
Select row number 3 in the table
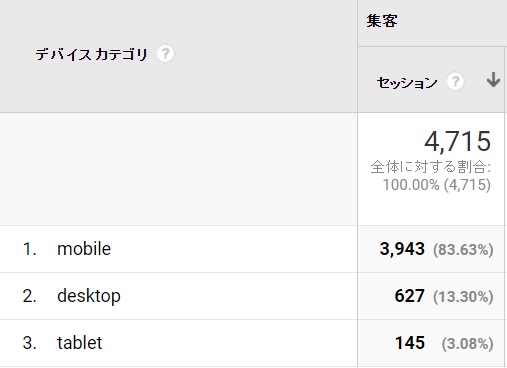pyautogui.click(x=29, y=343)
